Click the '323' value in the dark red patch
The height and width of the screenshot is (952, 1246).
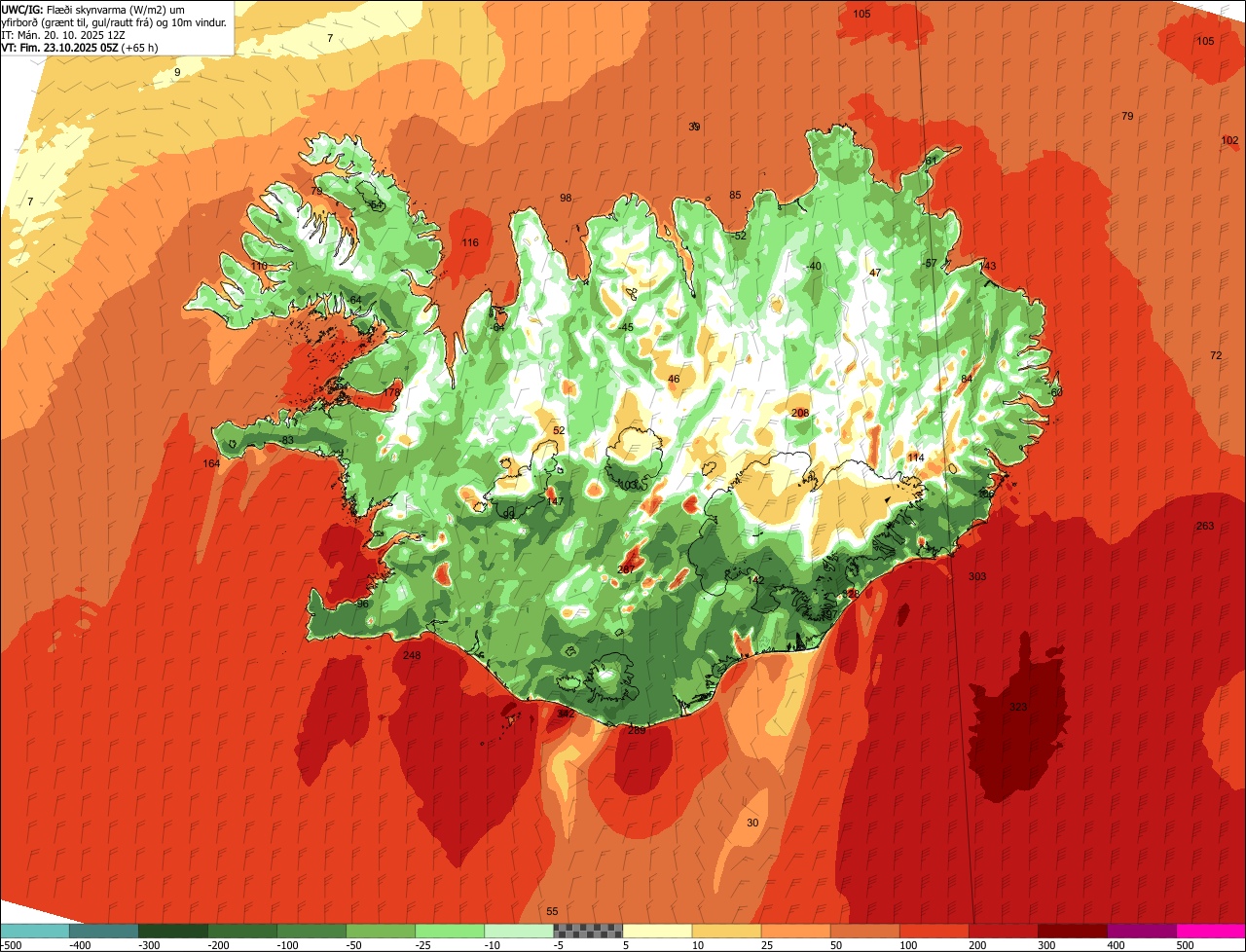pos(1018,707)
